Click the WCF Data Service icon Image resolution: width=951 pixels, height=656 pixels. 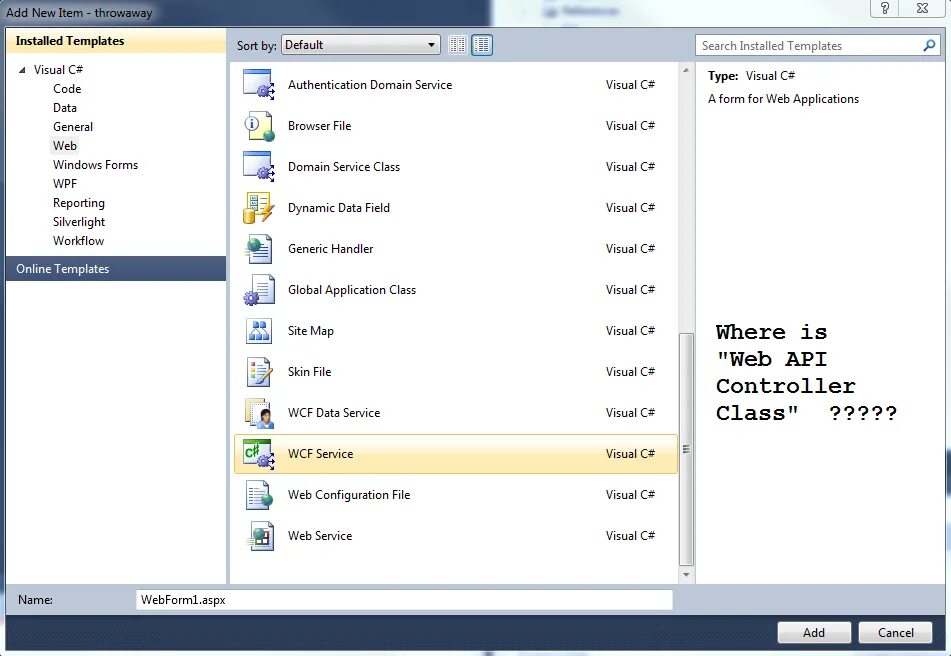(x=259, y=413)
